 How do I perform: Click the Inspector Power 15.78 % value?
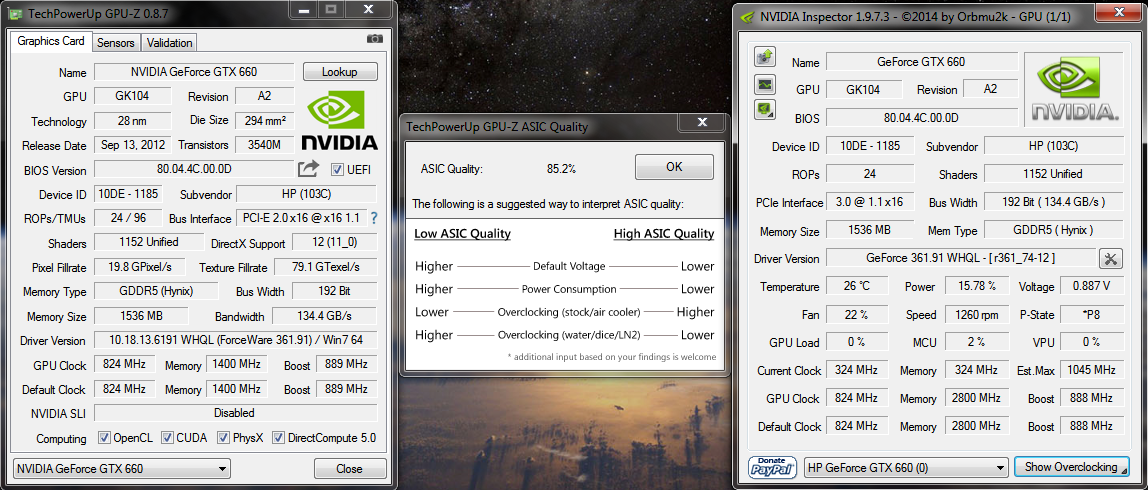(977, 286)
